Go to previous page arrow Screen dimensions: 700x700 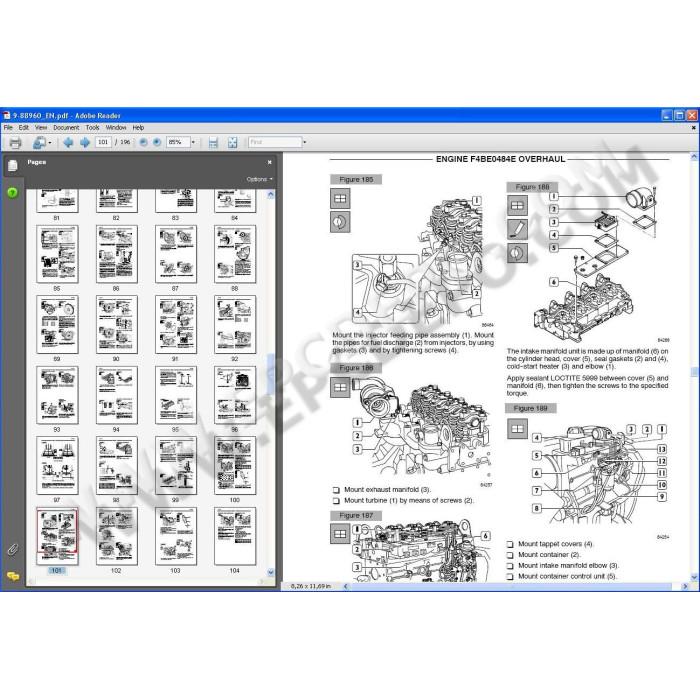pyautogui.click(x=68, y=142)
